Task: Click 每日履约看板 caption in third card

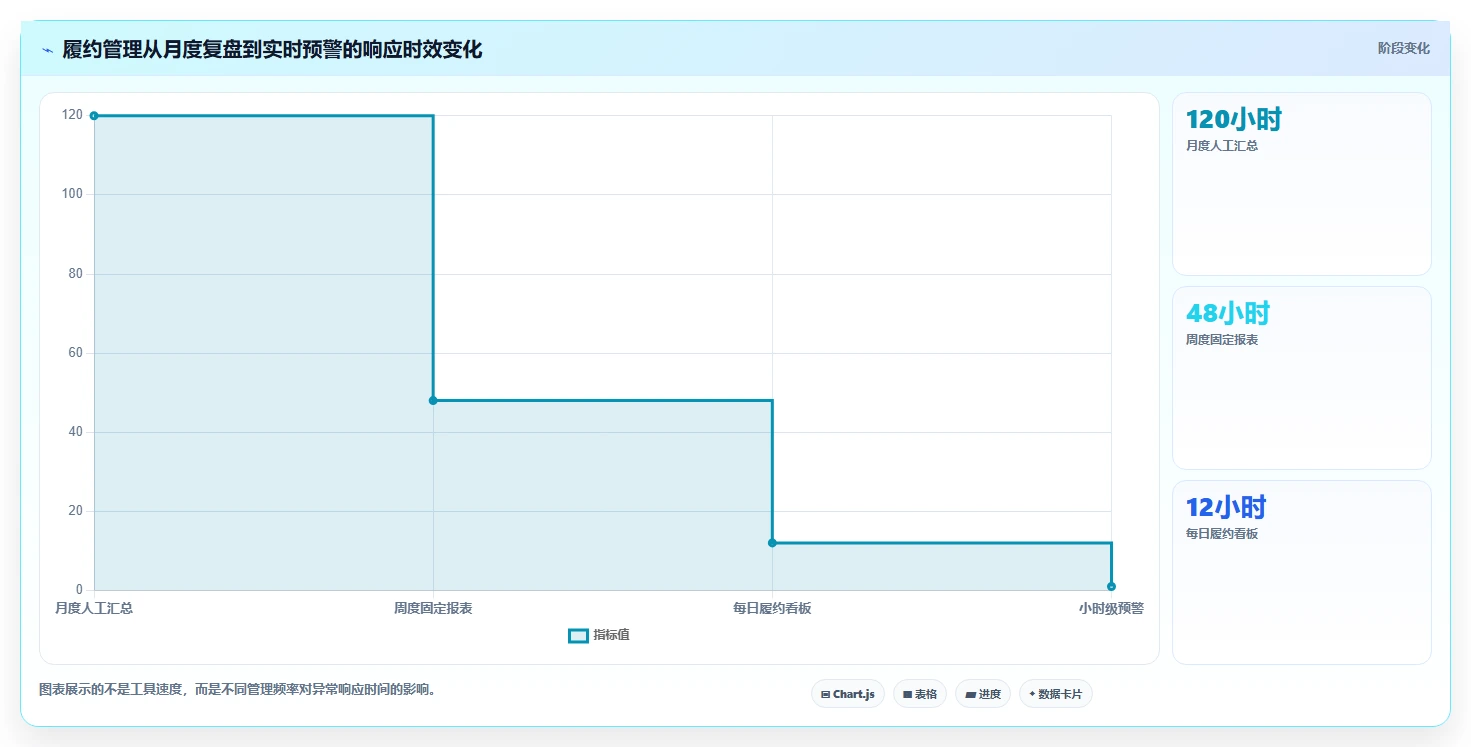Action: (1222, 534)
